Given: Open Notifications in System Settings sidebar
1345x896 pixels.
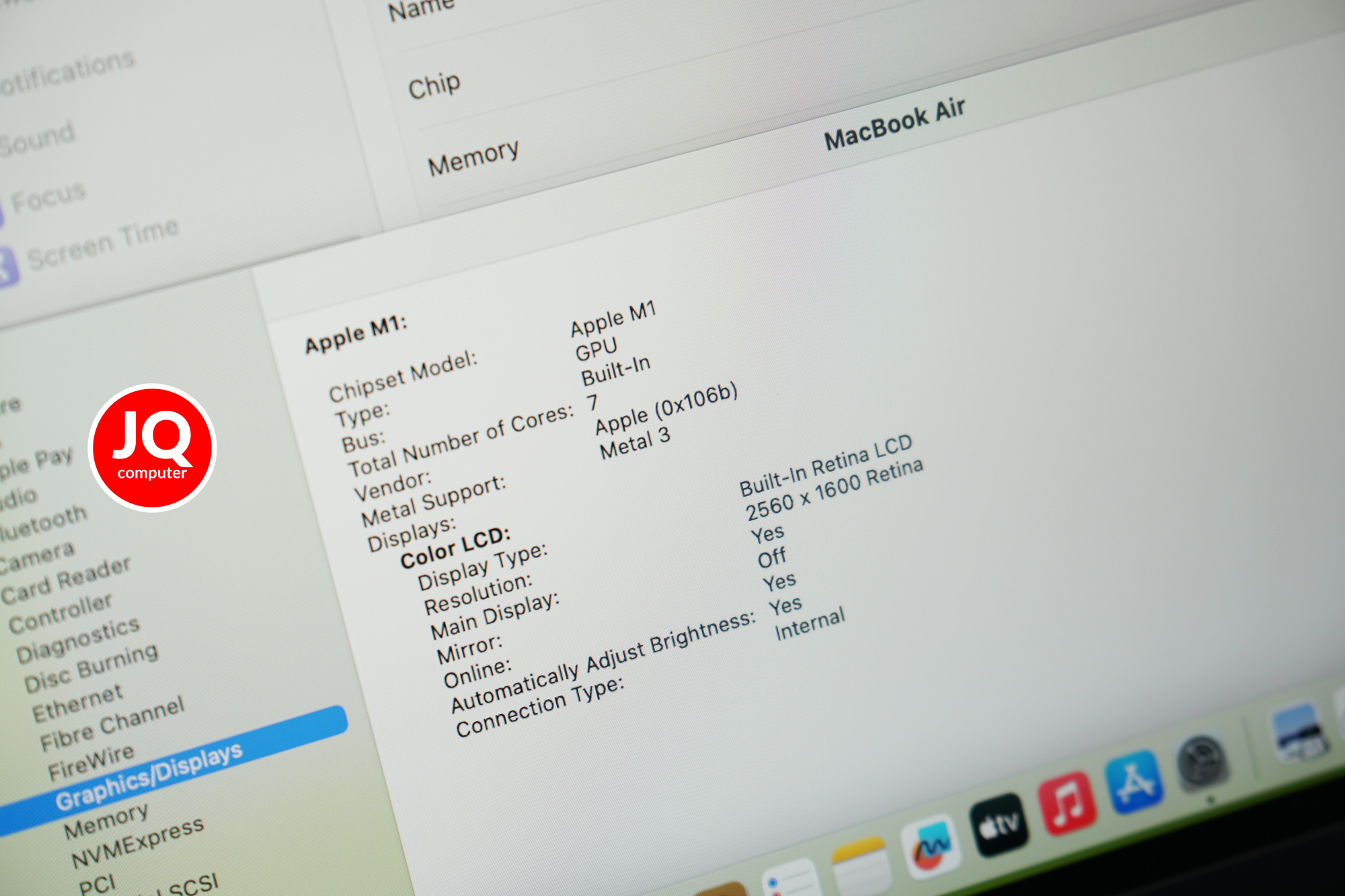Looking at the screenshot, I should tap(67, 73).
